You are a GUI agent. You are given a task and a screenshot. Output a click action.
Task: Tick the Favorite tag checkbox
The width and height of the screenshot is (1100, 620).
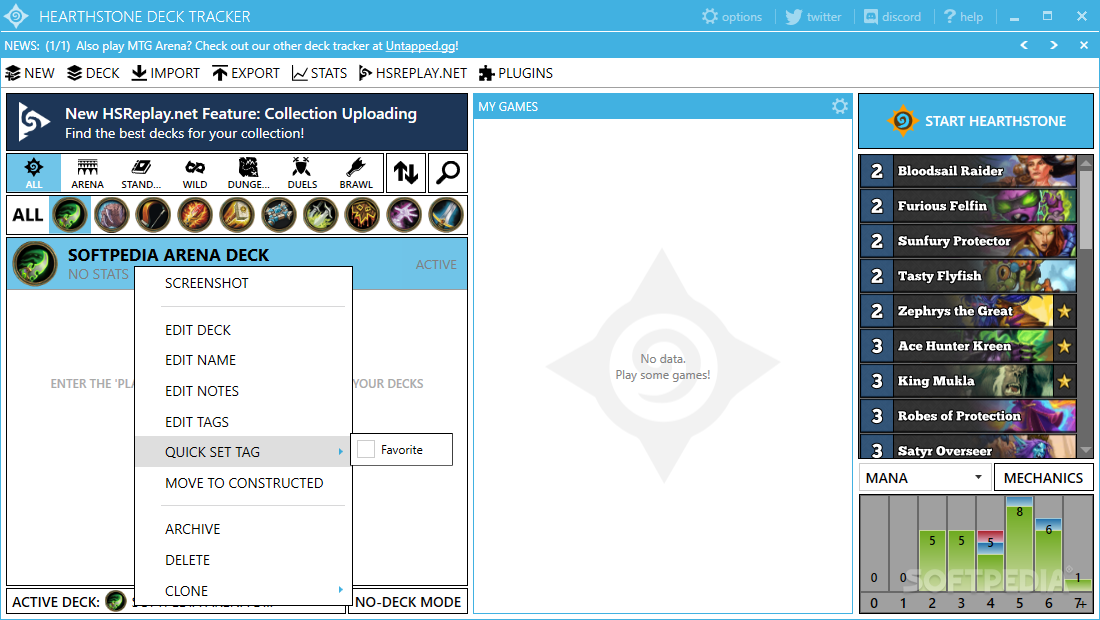[x=365, y=449]
